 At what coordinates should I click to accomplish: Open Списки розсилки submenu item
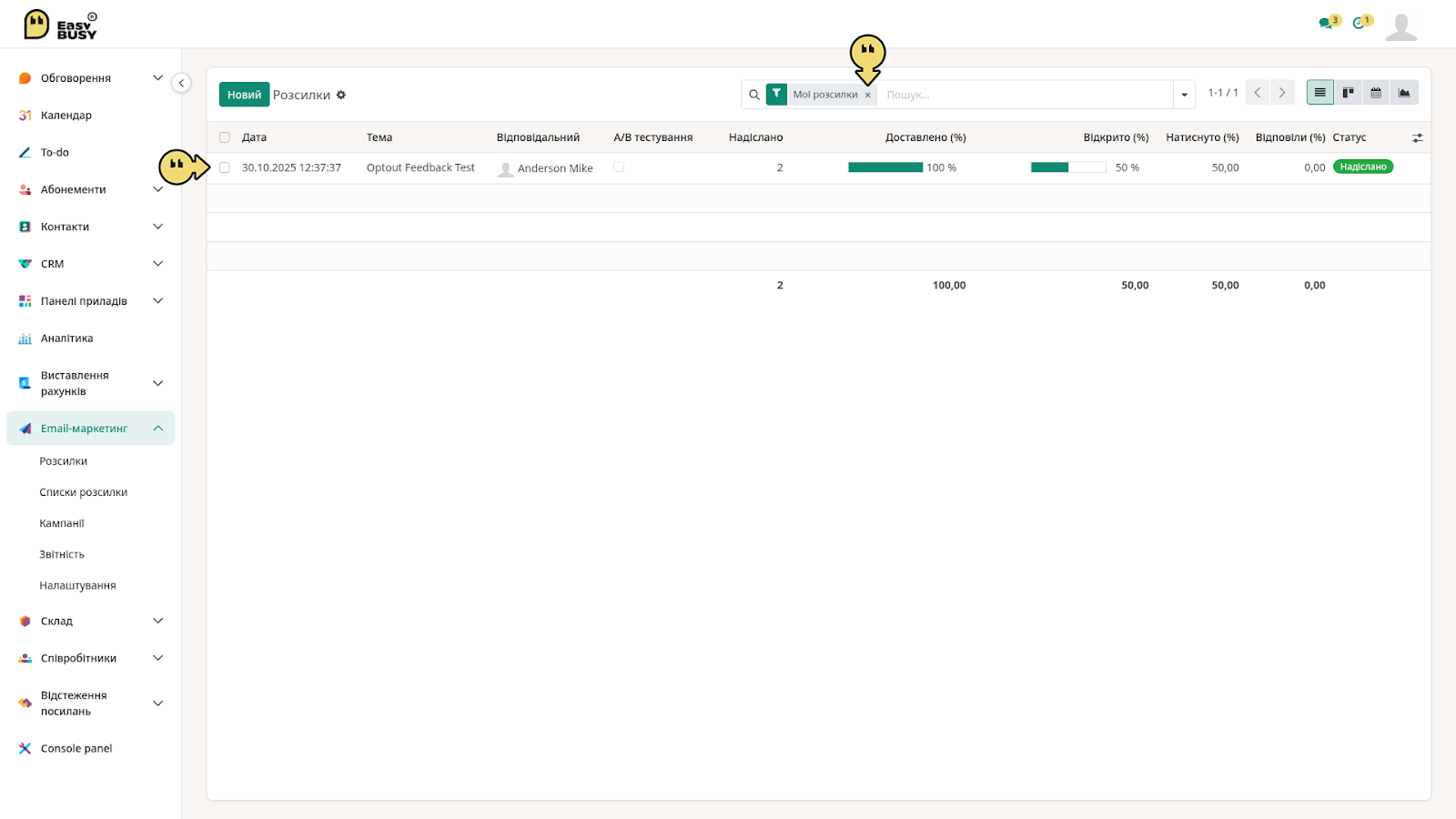point(84,492)
